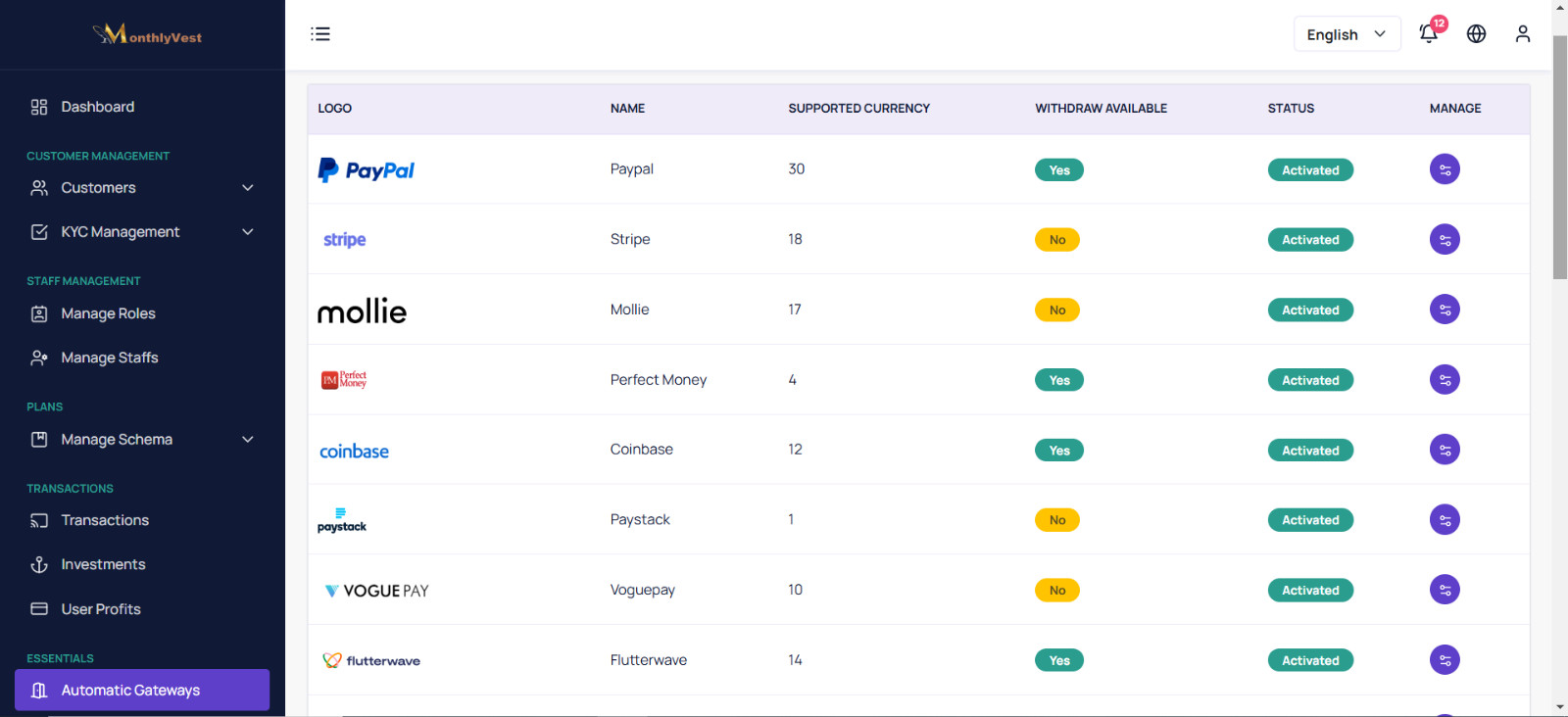The width and height of the screenshot is (1568, 717).
Task: Expand the Customers chevron
Action: 248,188
